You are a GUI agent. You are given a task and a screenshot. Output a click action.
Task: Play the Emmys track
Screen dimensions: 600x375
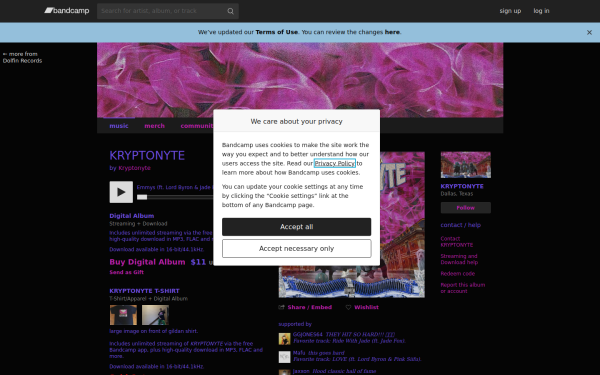[121, 192]
